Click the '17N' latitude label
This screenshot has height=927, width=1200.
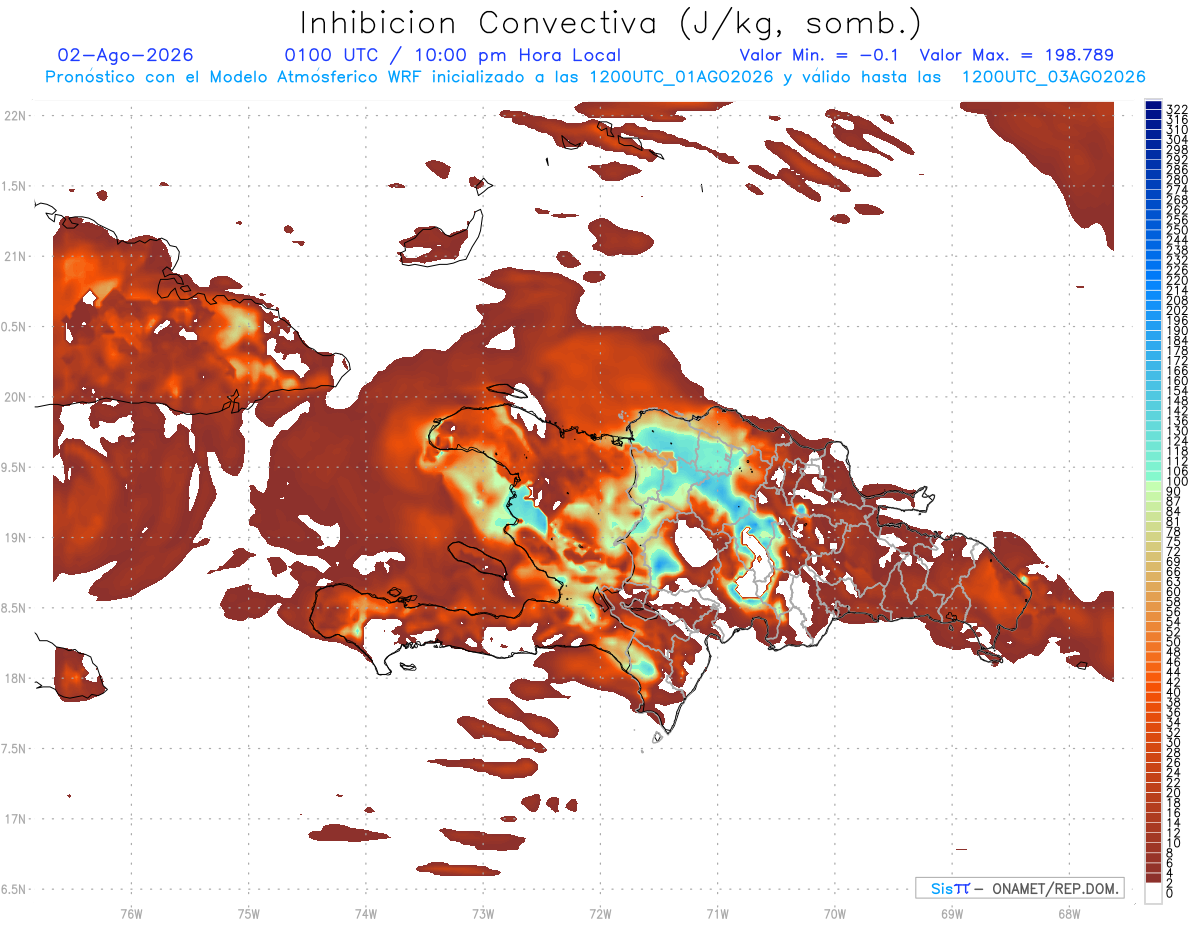(x=14, y=819)
